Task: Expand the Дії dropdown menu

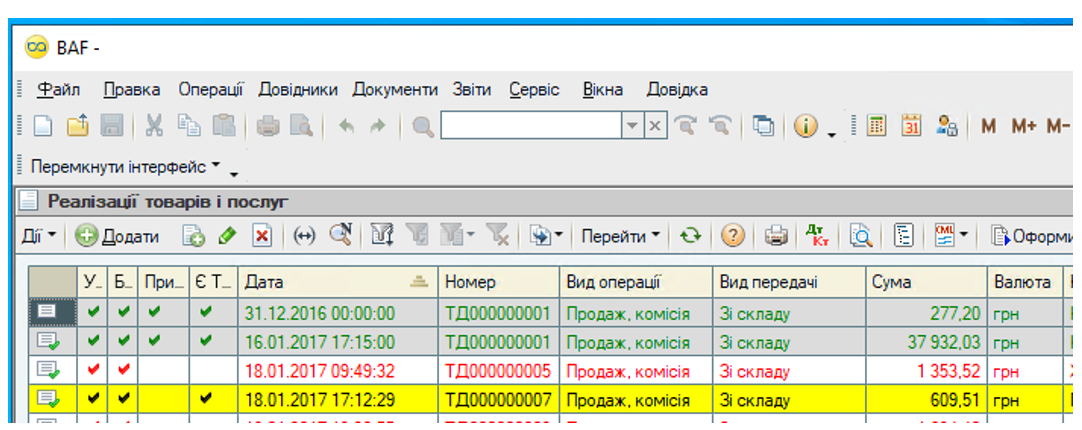Action: [x=39, y=236]
